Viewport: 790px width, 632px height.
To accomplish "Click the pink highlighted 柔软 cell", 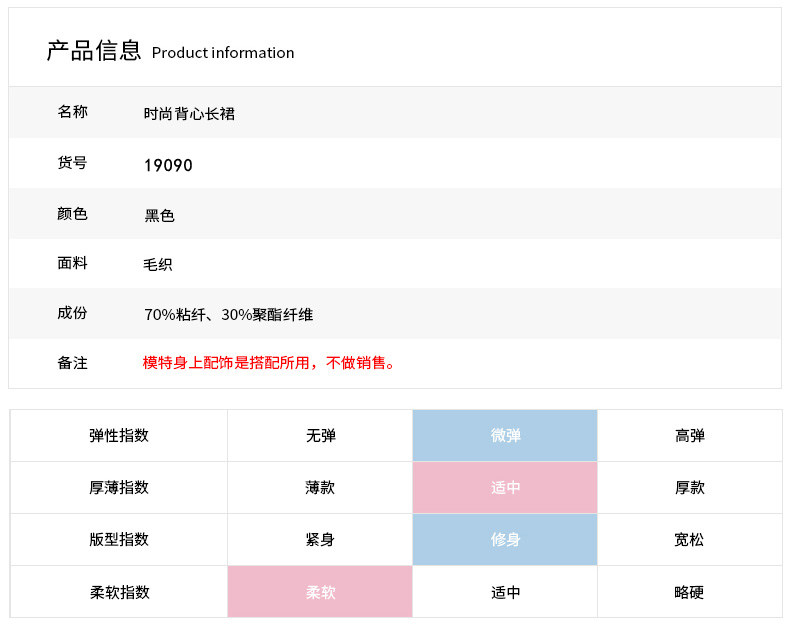I will coord(320,592).
